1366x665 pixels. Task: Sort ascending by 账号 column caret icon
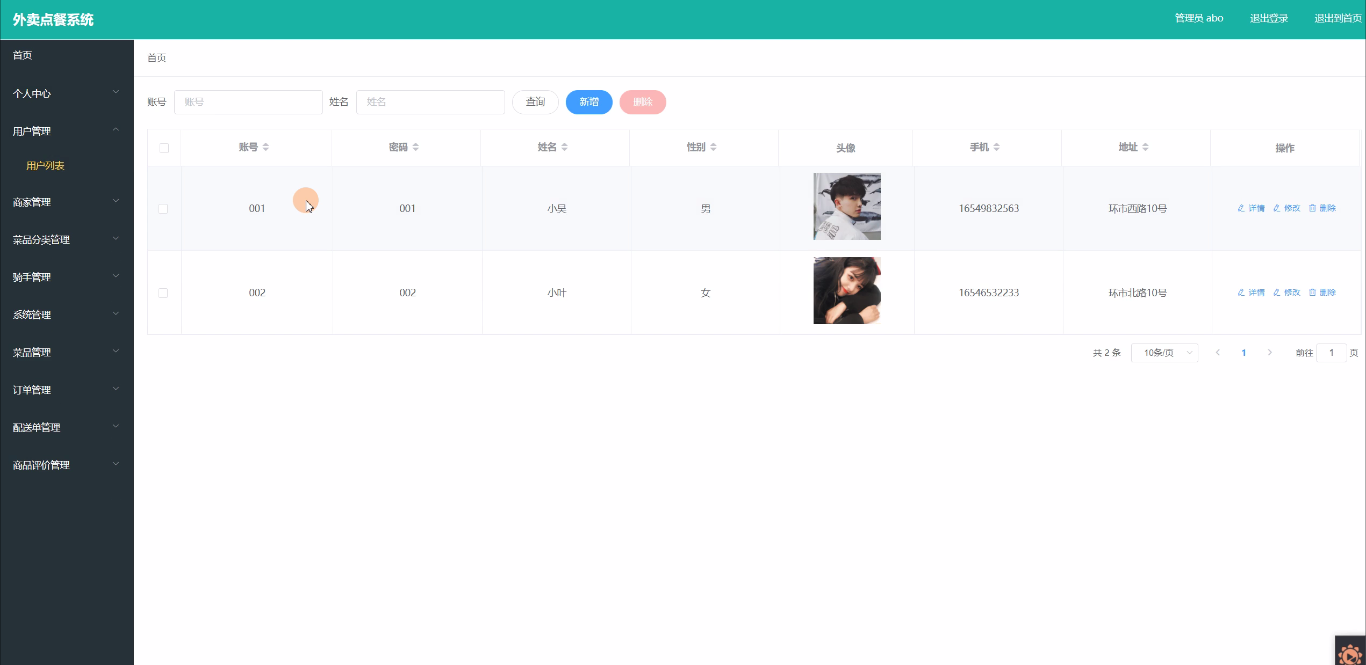click(x=266, y=144)
